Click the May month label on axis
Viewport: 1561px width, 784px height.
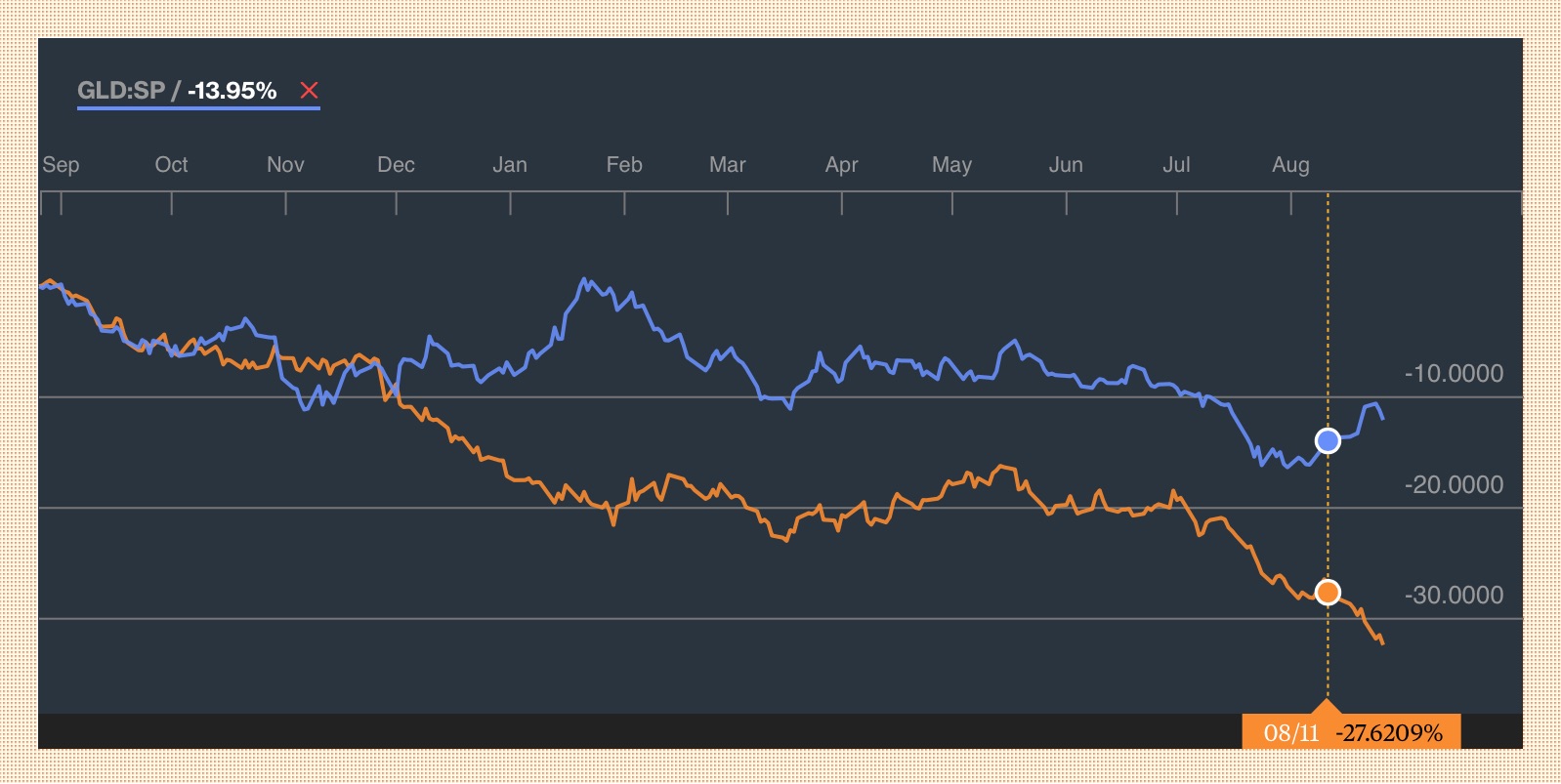(x=952, y=165)
